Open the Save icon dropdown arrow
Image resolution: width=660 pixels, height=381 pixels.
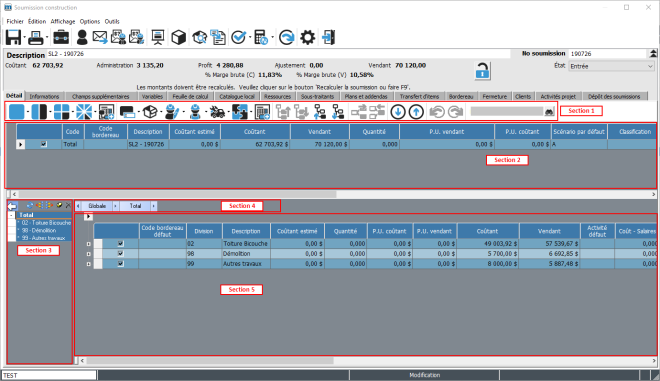(x=24, y=38)
